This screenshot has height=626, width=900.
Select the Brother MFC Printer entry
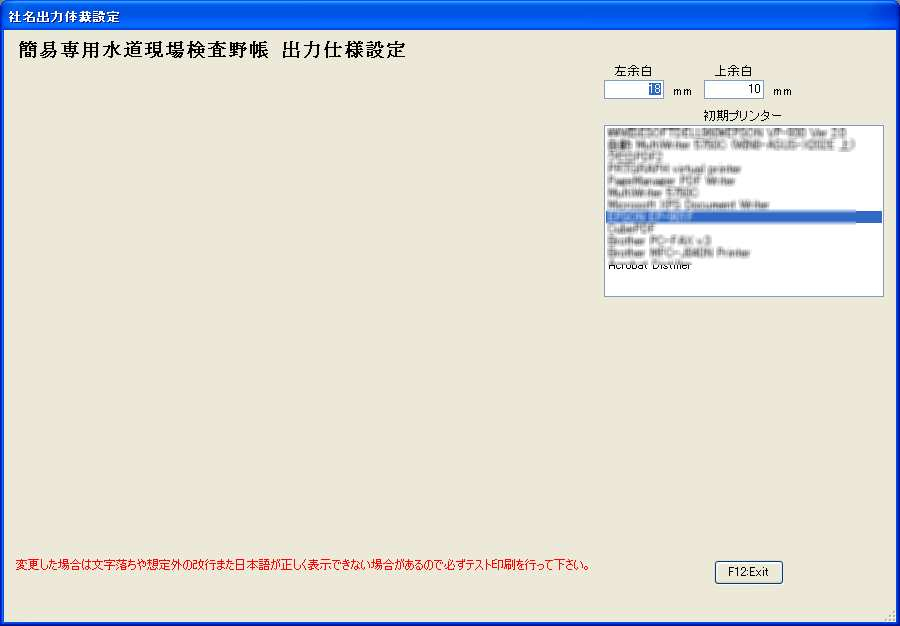[678, 253]
